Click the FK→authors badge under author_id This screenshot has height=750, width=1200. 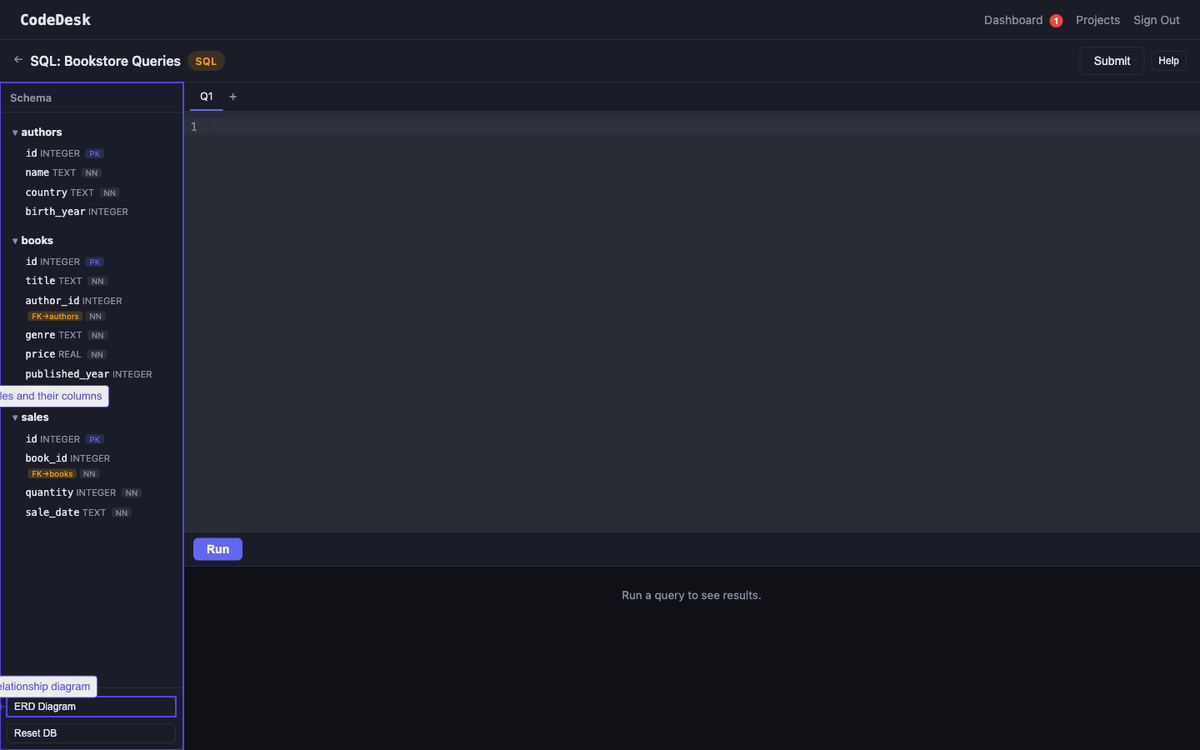(x=54, y=316)
